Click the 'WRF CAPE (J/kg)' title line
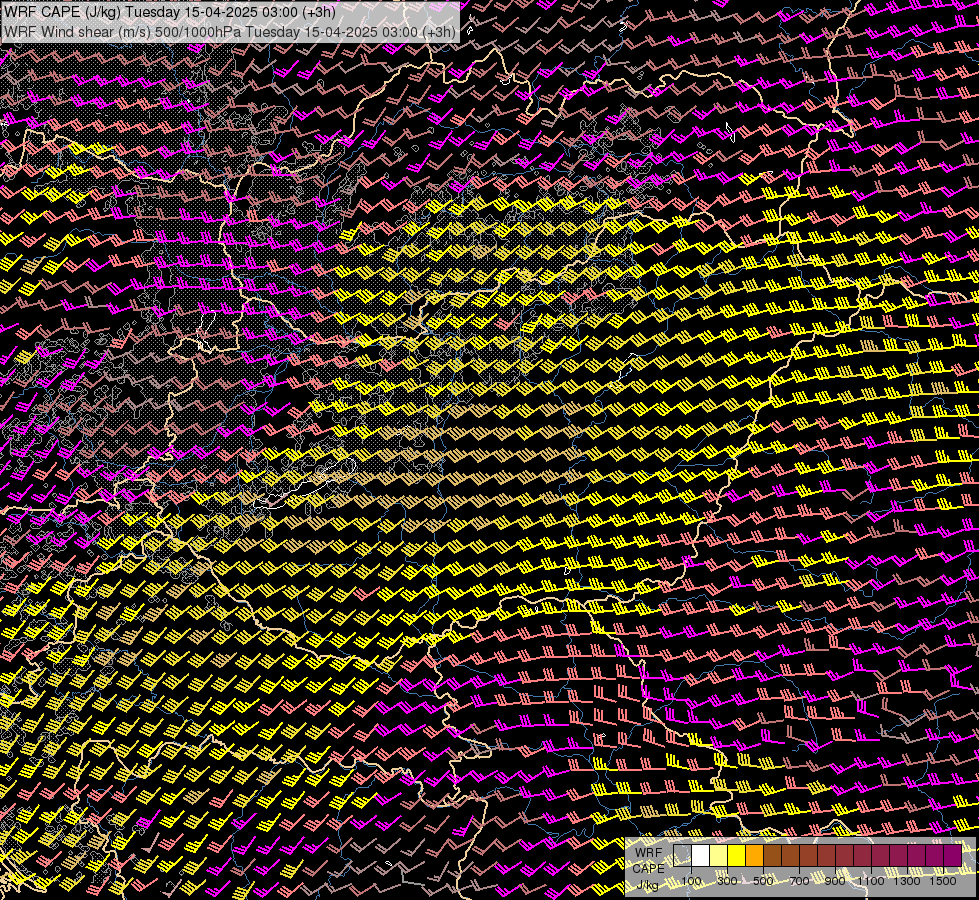This screenshot has width=979, height=900. tap(170, 12)
